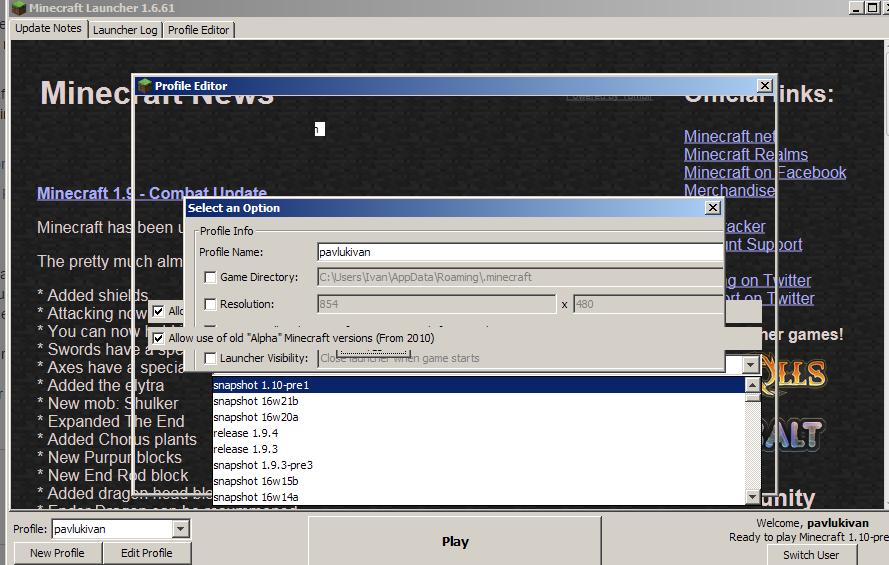Image resolution: width=889 pixels, height=565 pixels.
Task: Click the resolution height field showing 480
Action: [x=649, y=304]
